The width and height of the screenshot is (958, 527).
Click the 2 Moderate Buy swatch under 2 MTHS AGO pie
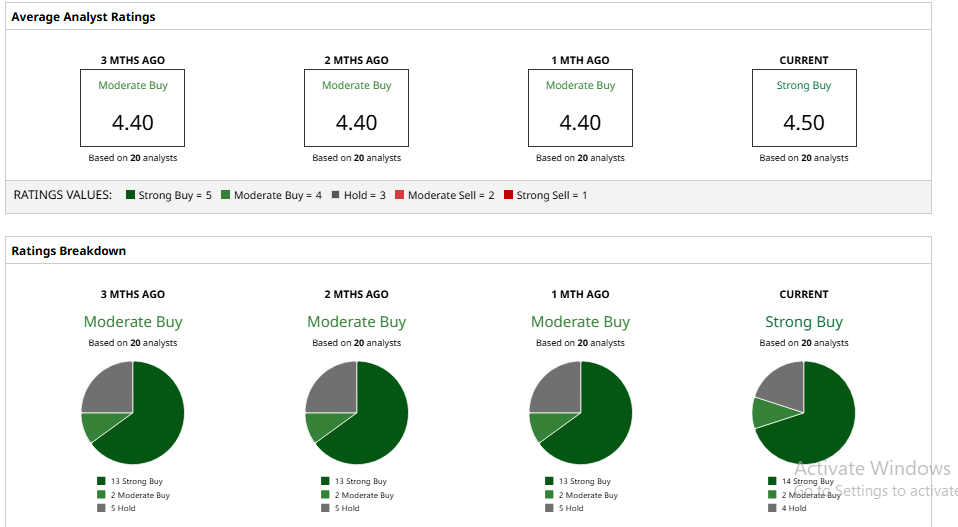pyautogui.click(x=325, y=495)
